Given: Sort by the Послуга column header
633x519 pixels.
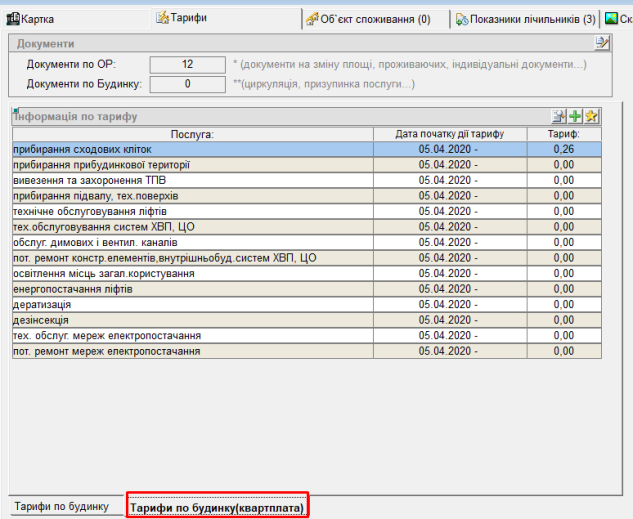Looking at the screenshot, I should coord(192,134).
